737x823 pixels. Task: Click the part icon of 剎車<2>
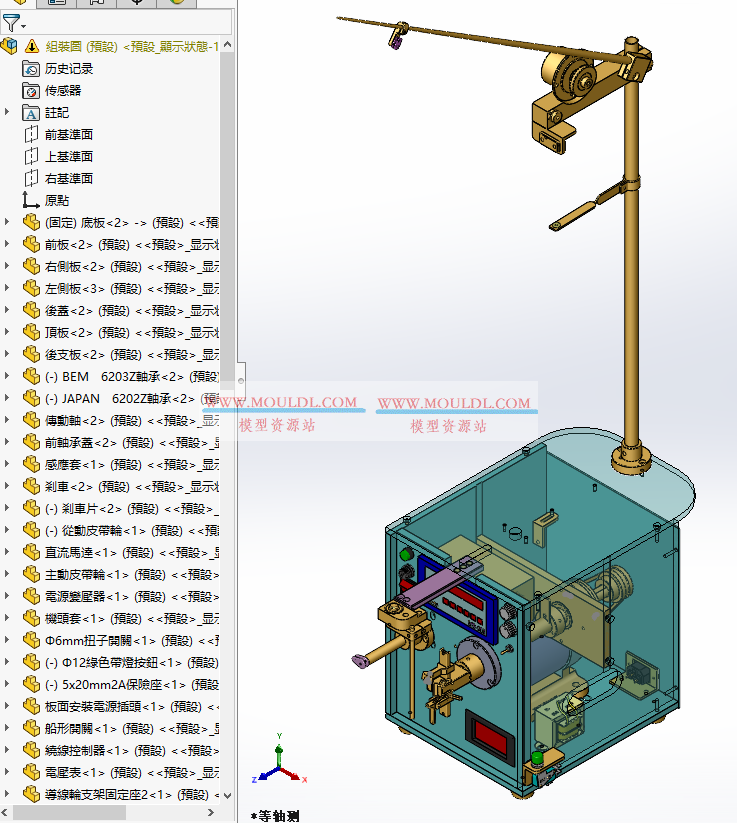(x=31, y=487)
